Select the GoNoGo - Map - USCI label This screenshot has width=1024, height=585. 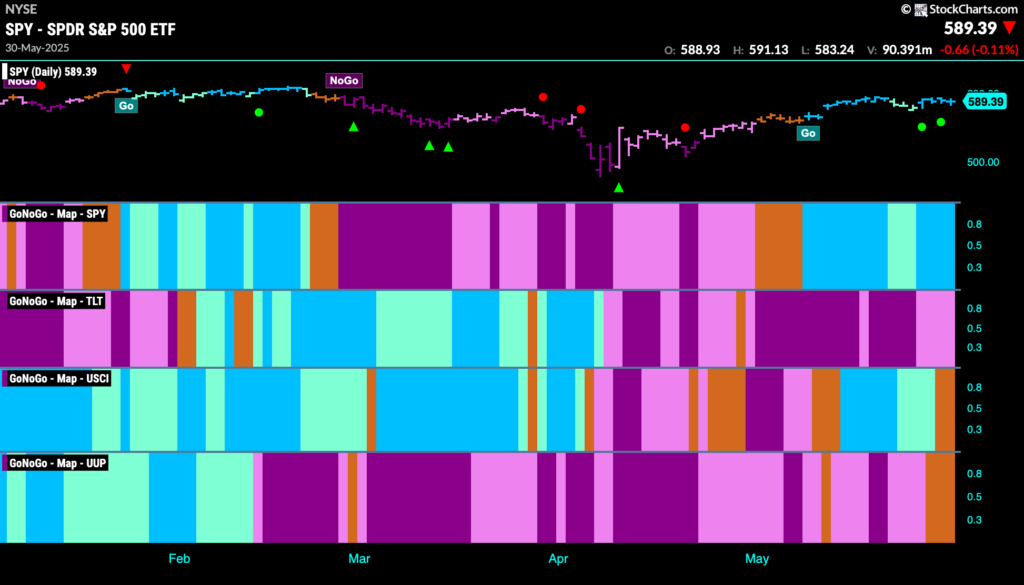(x=59, y=378)
